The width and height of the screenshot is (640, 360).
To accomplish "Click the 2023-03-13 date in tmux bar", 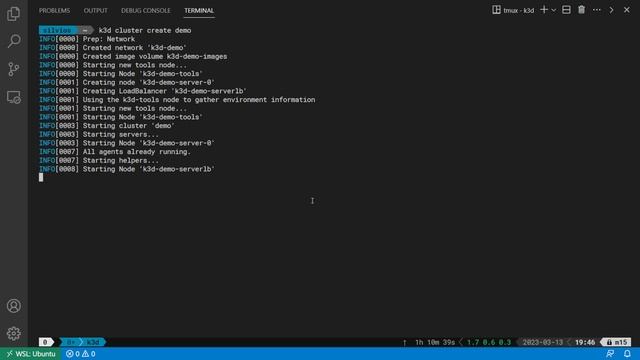I will pyautogui.click(x=542, y=342).
